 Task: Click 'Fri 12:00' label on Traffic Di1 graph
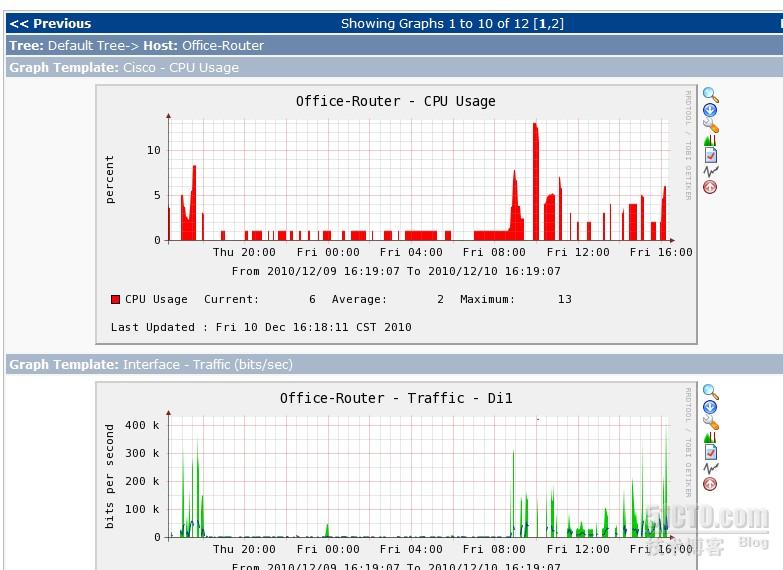[x=578, y=549]
